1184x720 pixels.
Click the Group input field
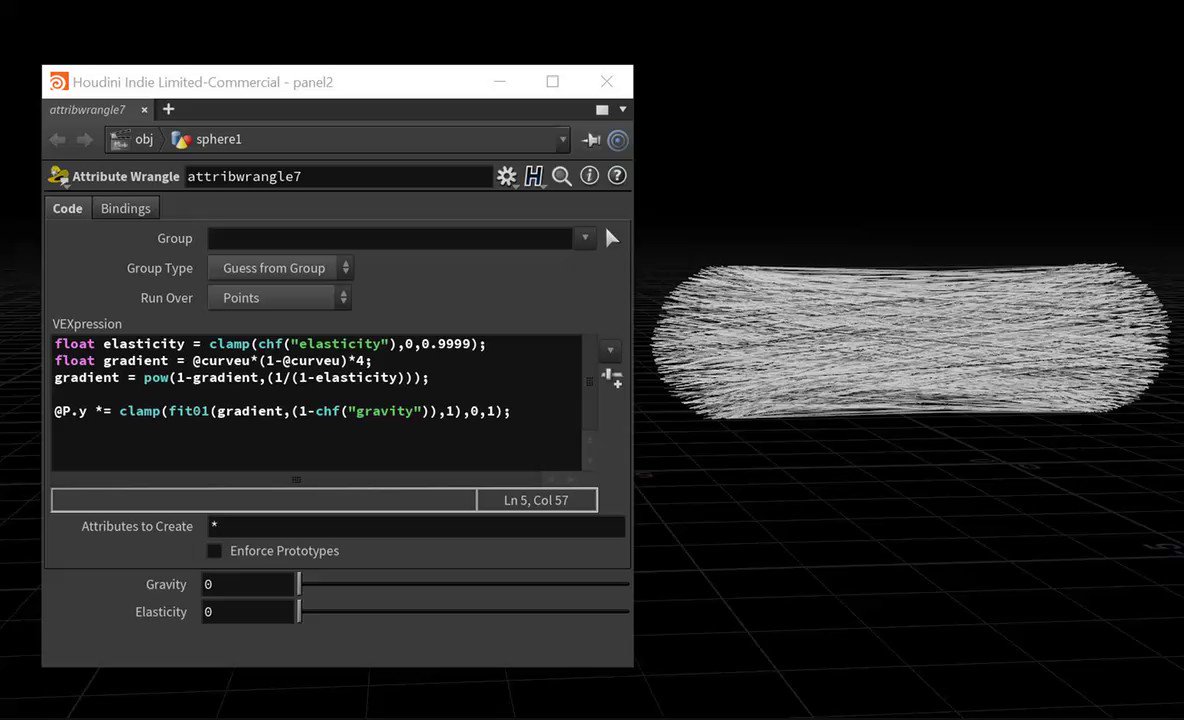point(390,238)
